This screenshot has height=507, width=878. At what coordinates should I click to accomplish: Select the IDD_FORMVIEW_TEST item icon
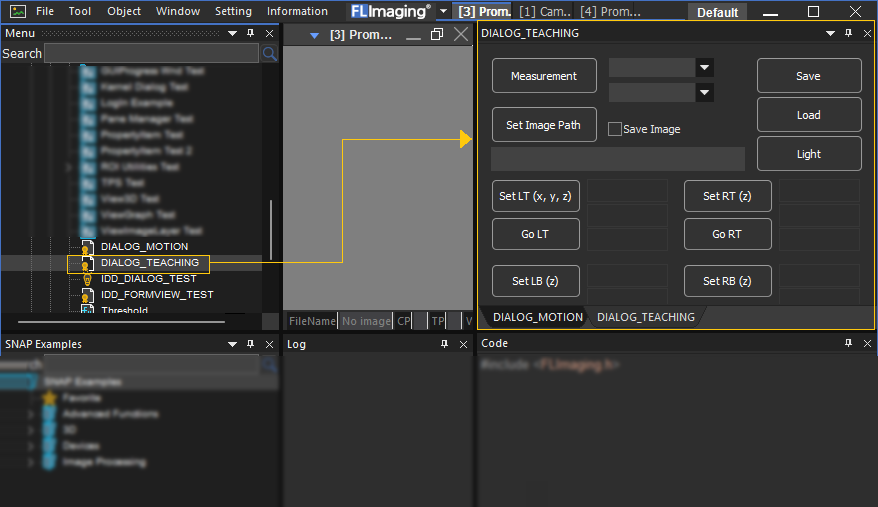tap(87, 295)
